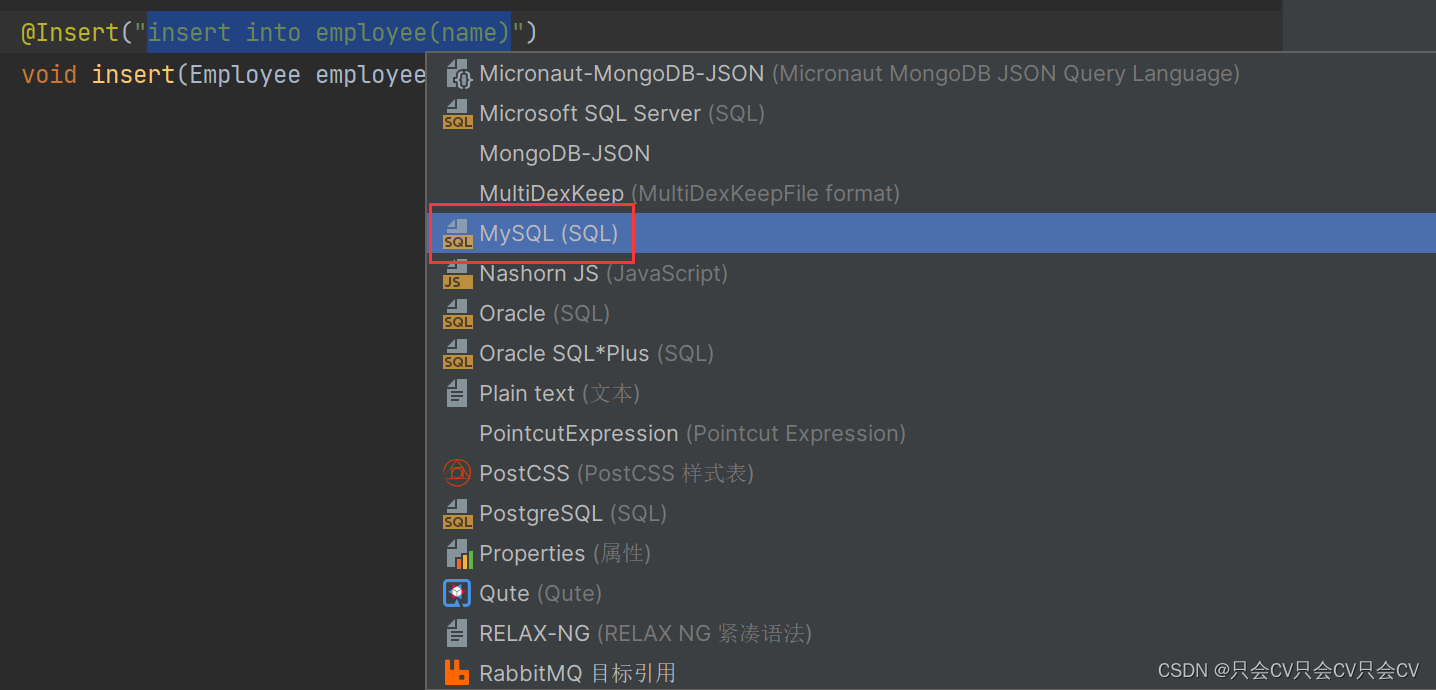The width and height of the screenshot is (1436, 690).
Task: Select MultiDexKeep file format entry
Action: pyautogui.click(x=551, y=193)
